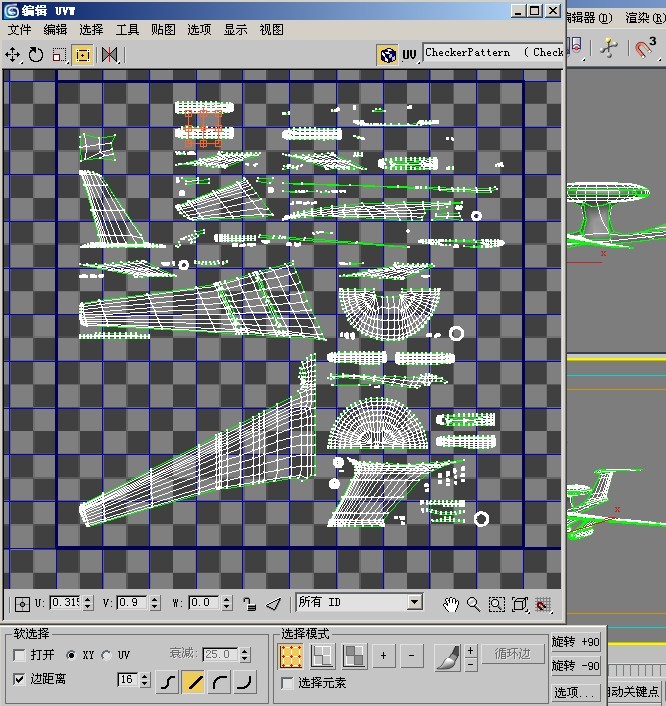666x706 pixels.
Task: Click the Mirror horizontal tool
Action: coord(109,54)
